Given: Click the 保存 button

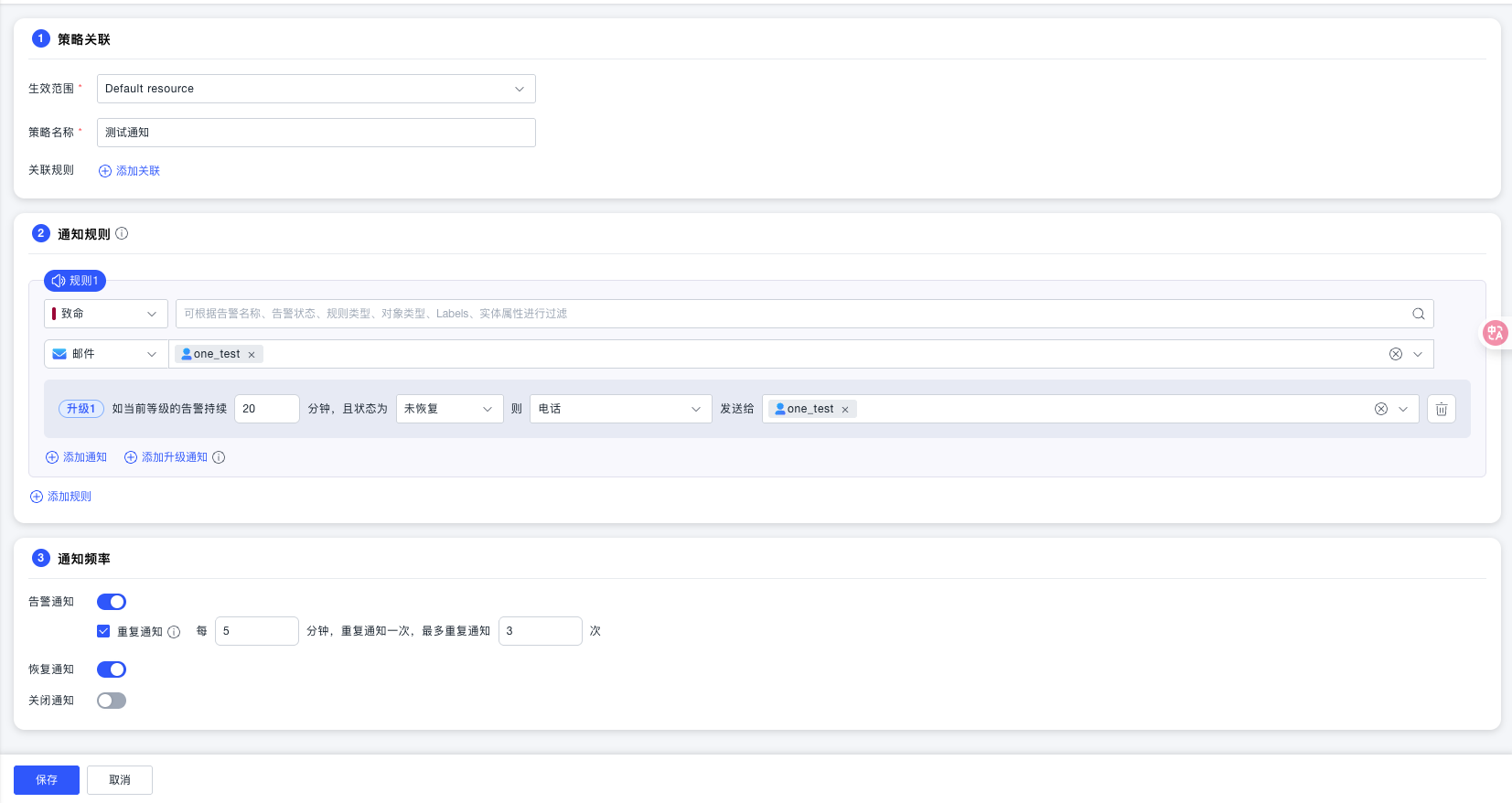Looking at the screenshot, I should tap(47, 780).
